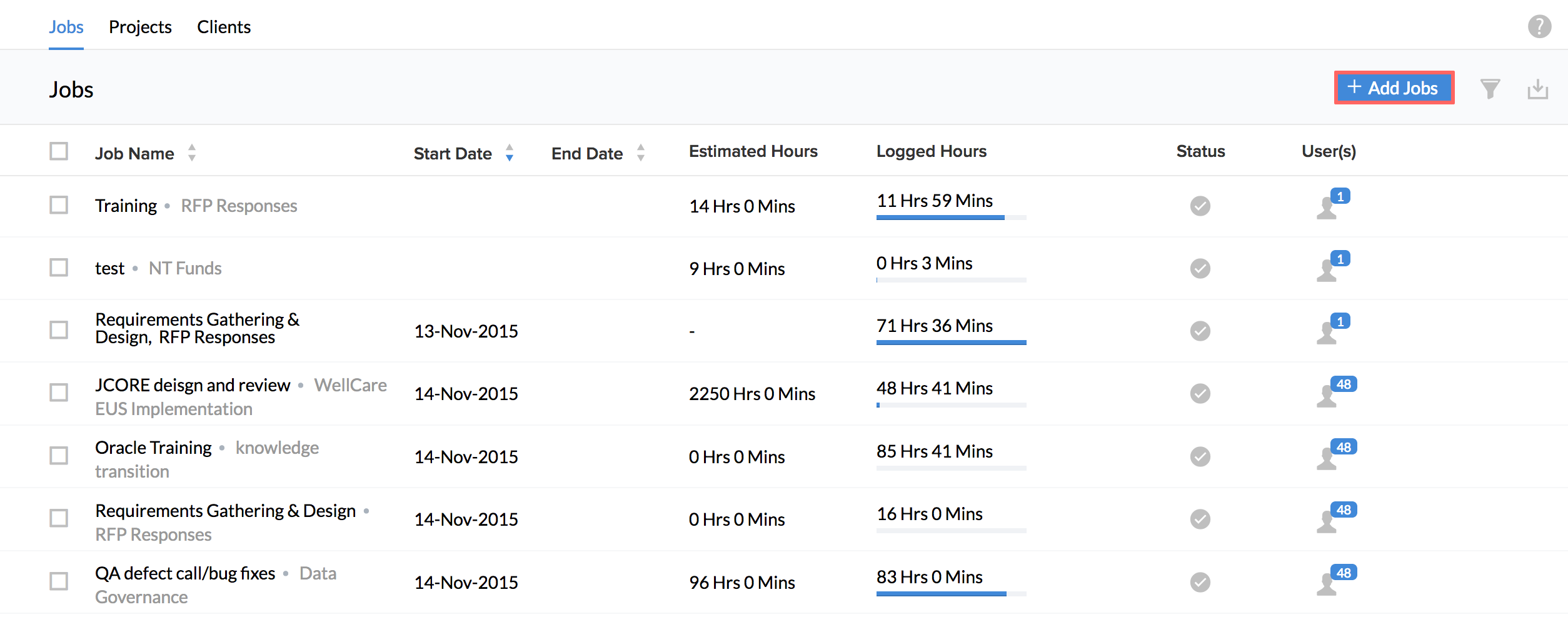This screenshot has width=1568, height=617.
Task: Sort by End Date arrows
Action: pos(641,153)
